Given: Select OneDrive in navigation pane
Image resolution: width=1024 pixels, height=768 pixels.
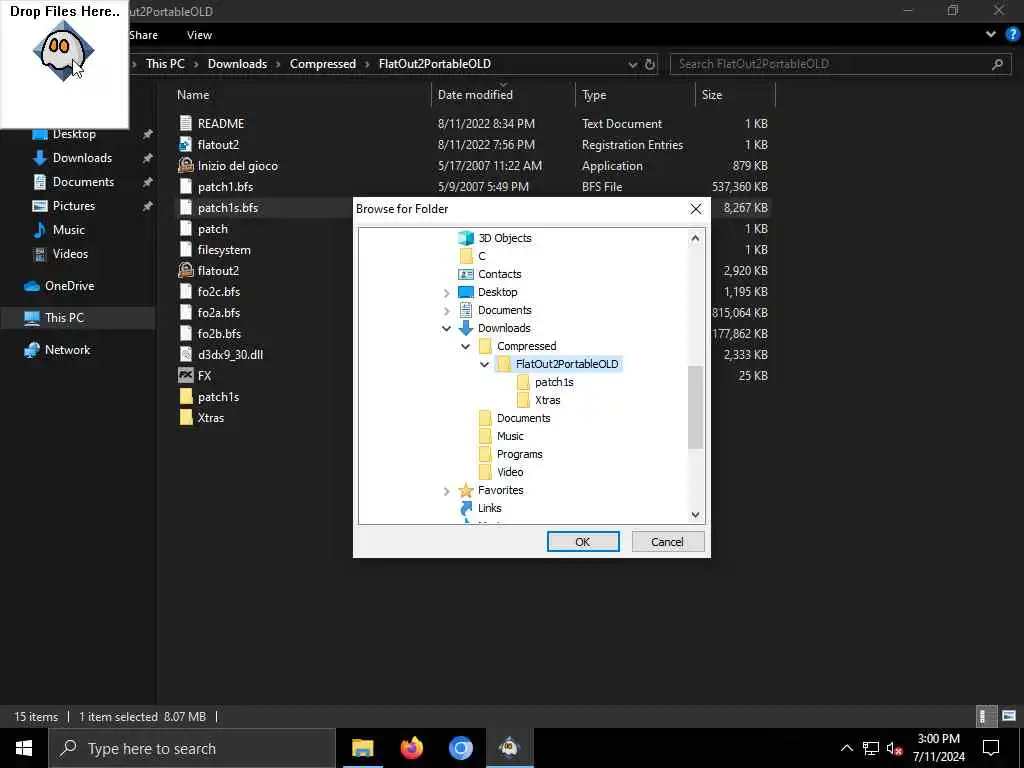Looking at the screenshot, I should (x=69, y=285).
